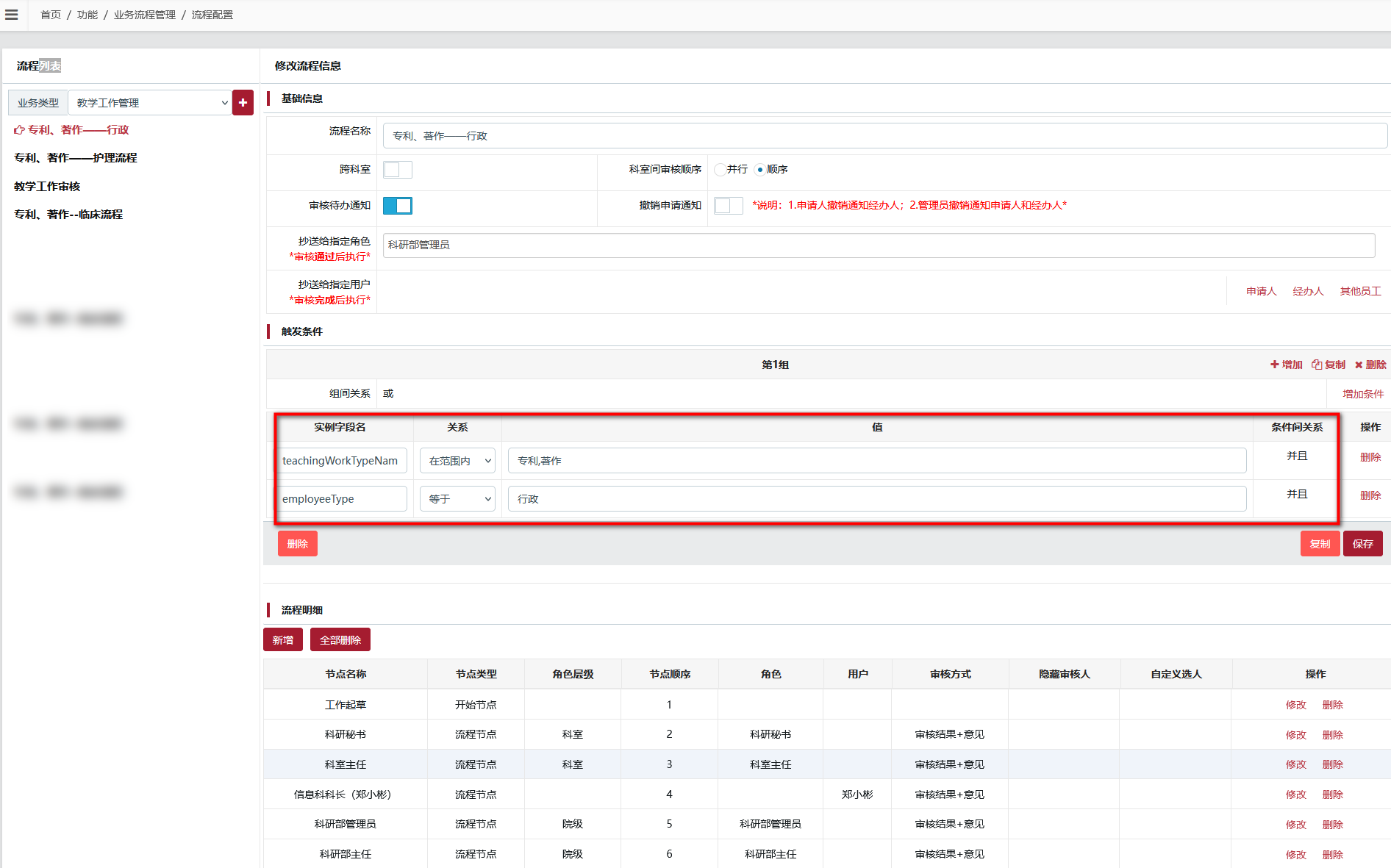Modify the 科研秘书 node
Screen dimensions: 1391x868
tap(1296, 735)
